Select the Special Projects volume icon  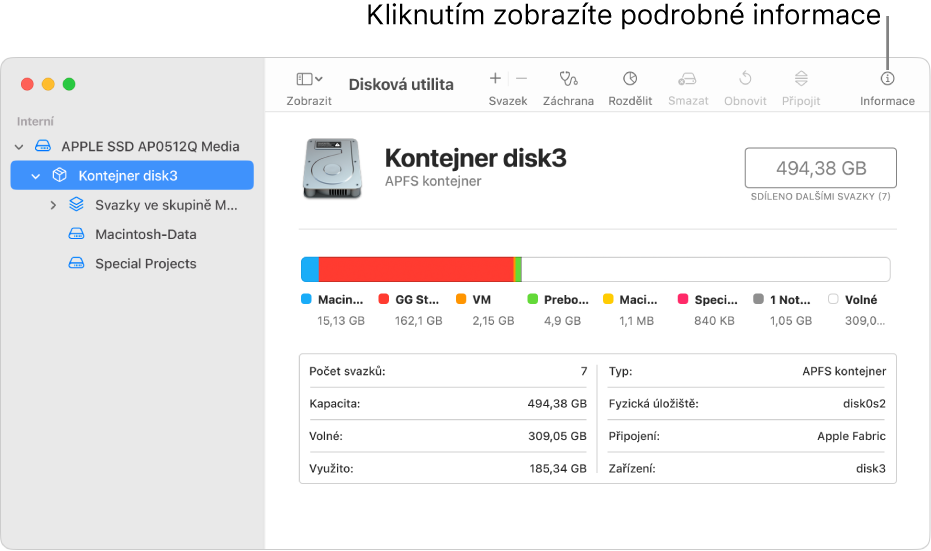(x=77, y=263)
